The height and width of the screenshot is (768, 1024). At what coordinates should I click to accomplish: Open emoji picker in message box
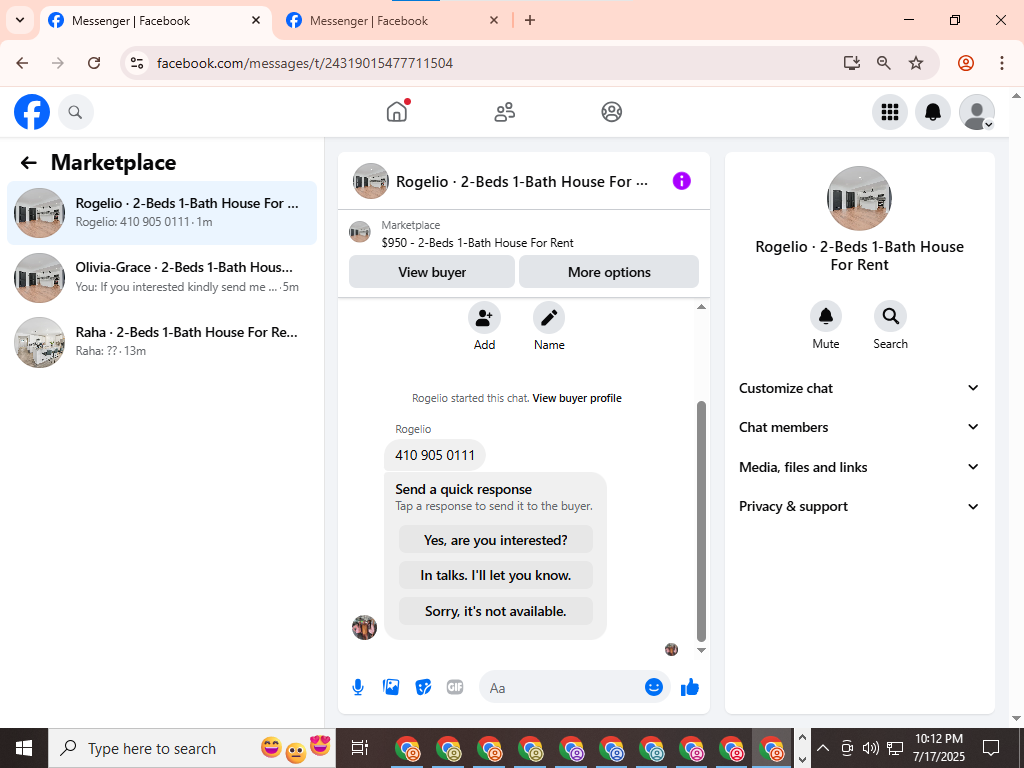coord(654,687)
